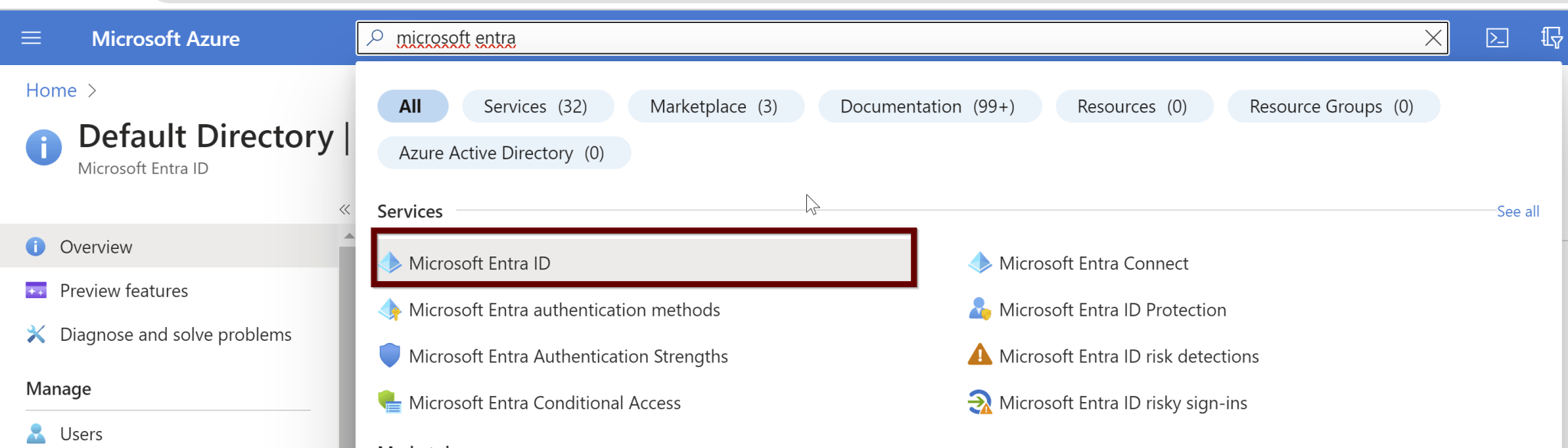Click the Users icon in sidebar

tap(36, 433)
